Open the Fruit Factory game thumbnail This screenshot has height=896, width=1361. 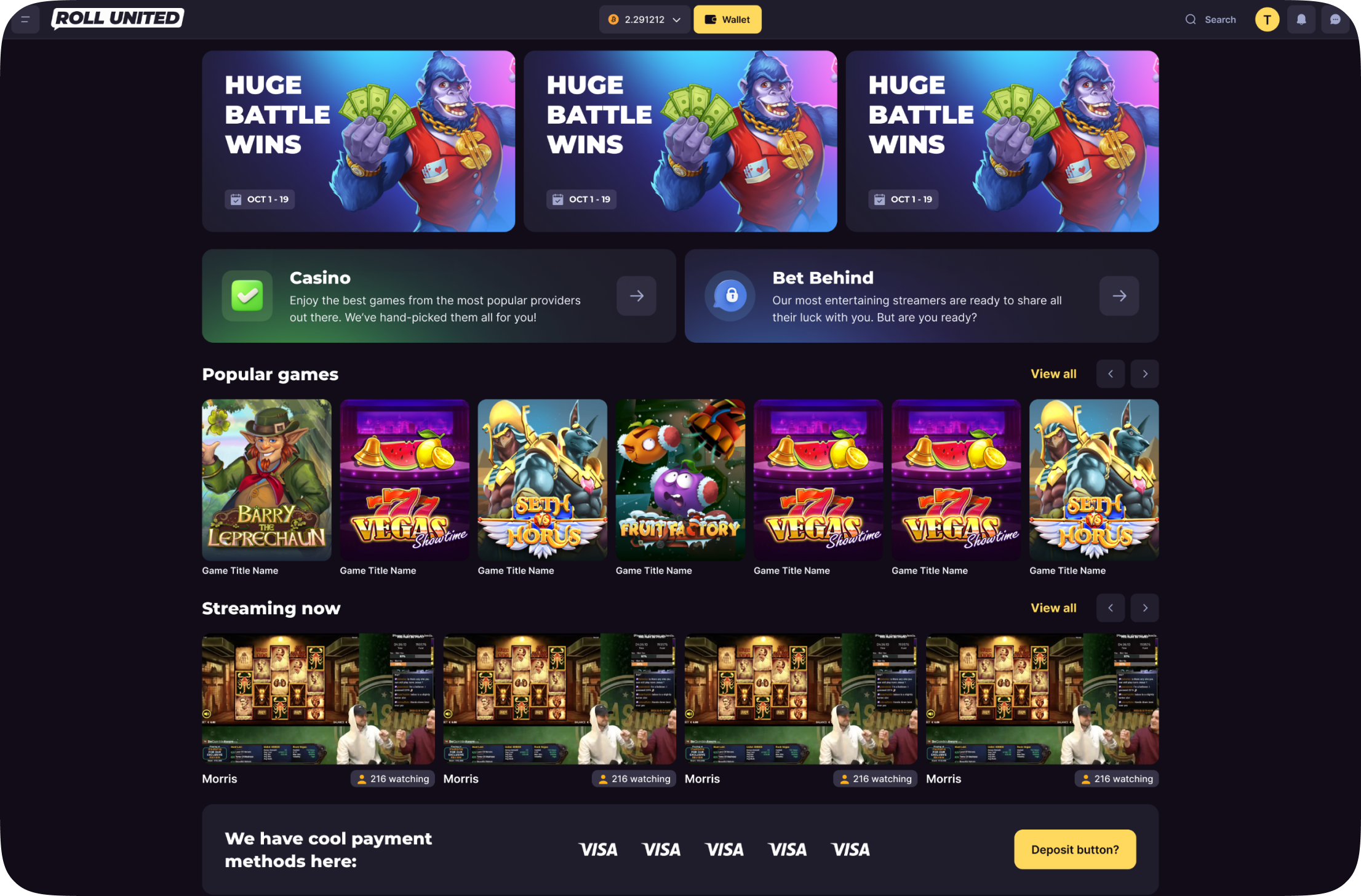tap(680, 479)
